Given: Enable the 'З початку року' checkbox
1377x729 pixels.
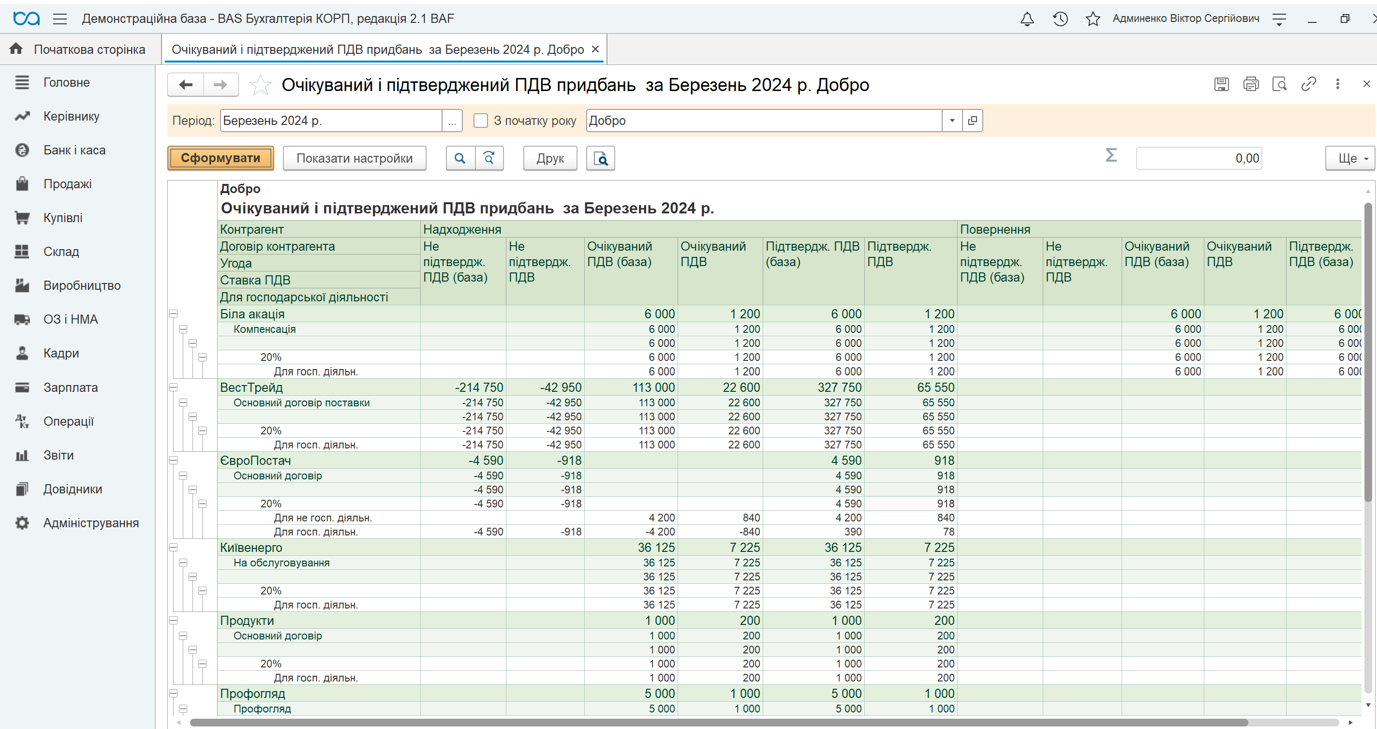Looking at the screenshot, I should pyautogui.click(x=481, y=121).
